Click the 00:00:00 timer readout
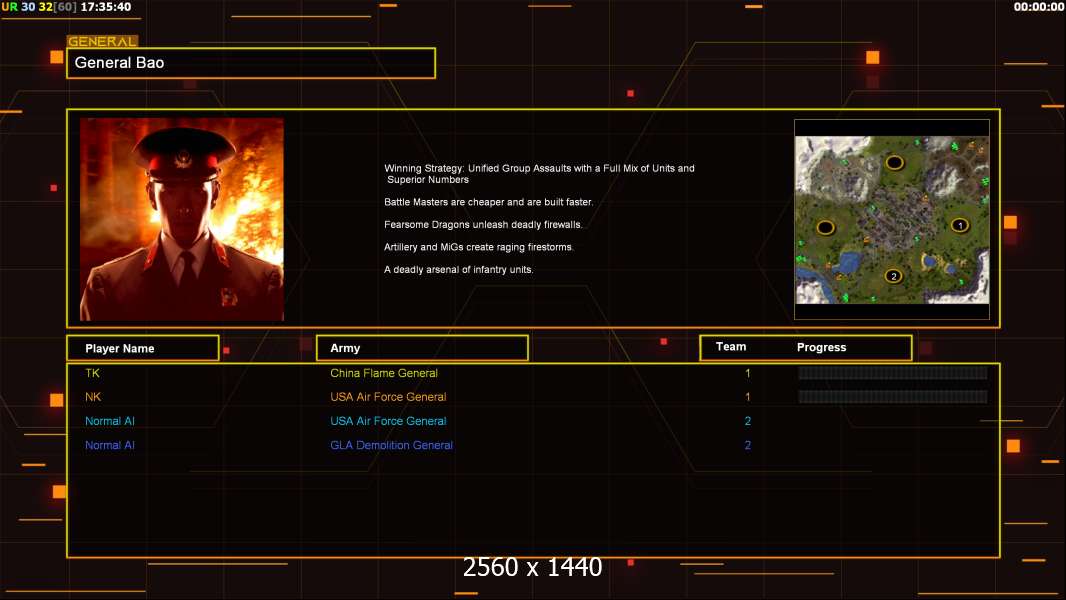1066x600 pixels. pos(1039,7)
